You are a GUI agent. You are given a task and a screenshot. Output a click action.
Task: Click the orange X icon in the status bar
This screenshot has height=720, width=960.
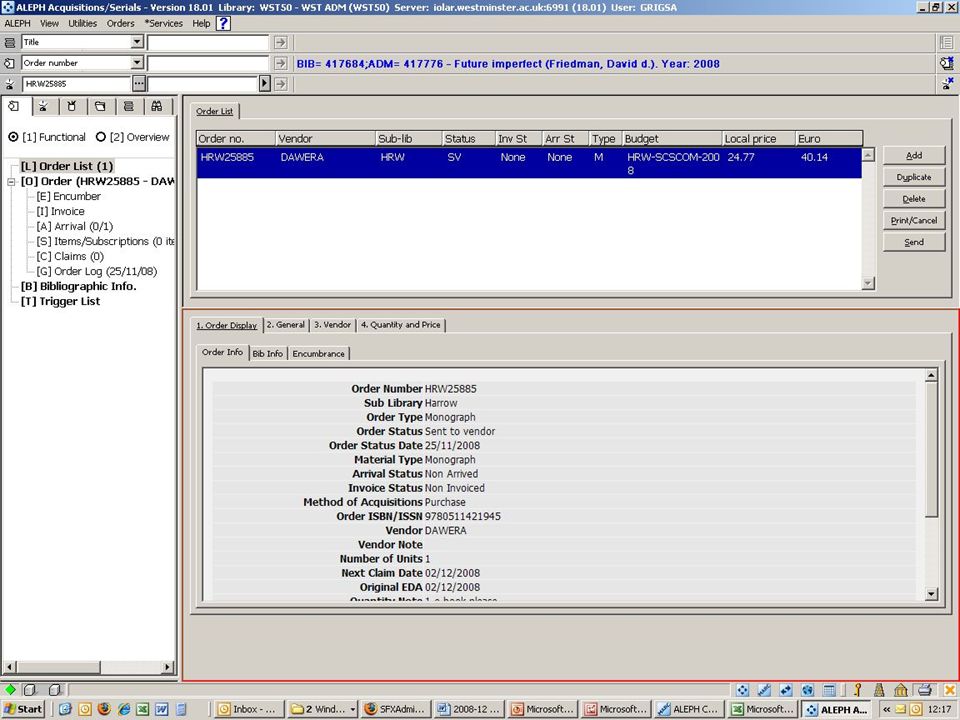point(949,690)
